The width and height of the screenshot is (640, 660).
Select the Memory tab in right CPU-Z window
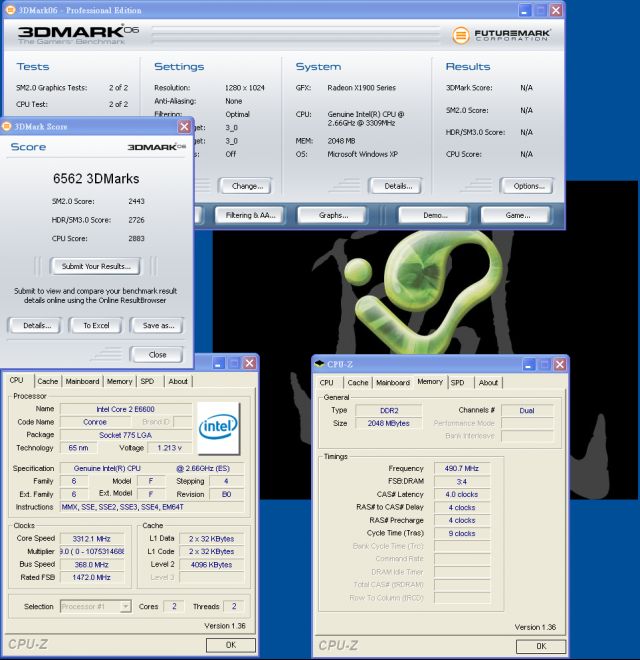[x=430, y=381]
